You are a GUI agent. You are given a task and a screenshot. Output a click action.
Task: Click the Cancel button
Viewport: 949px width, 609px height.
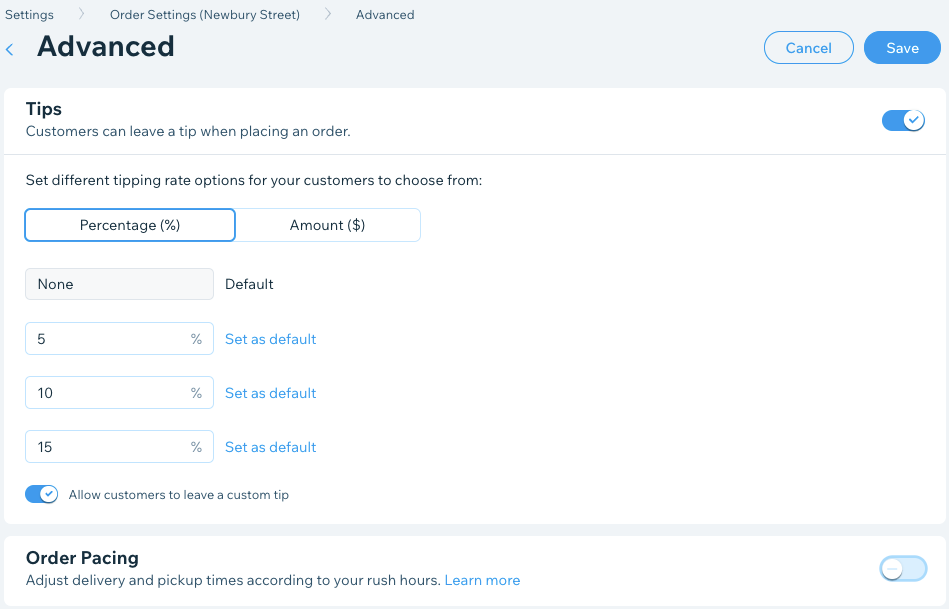(x=808, y=48)
